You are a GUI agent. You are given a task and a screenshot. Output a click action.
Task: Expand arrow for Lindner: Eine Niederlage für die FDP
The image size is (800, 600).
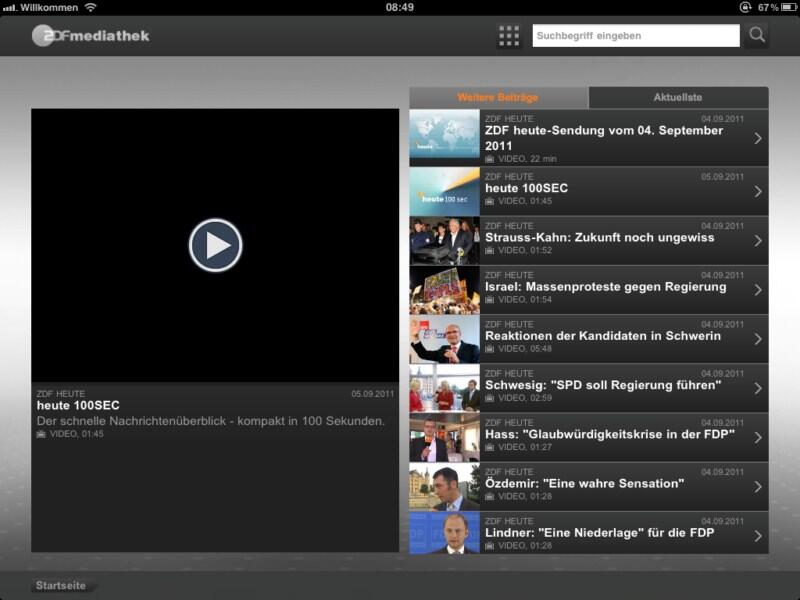758,536
